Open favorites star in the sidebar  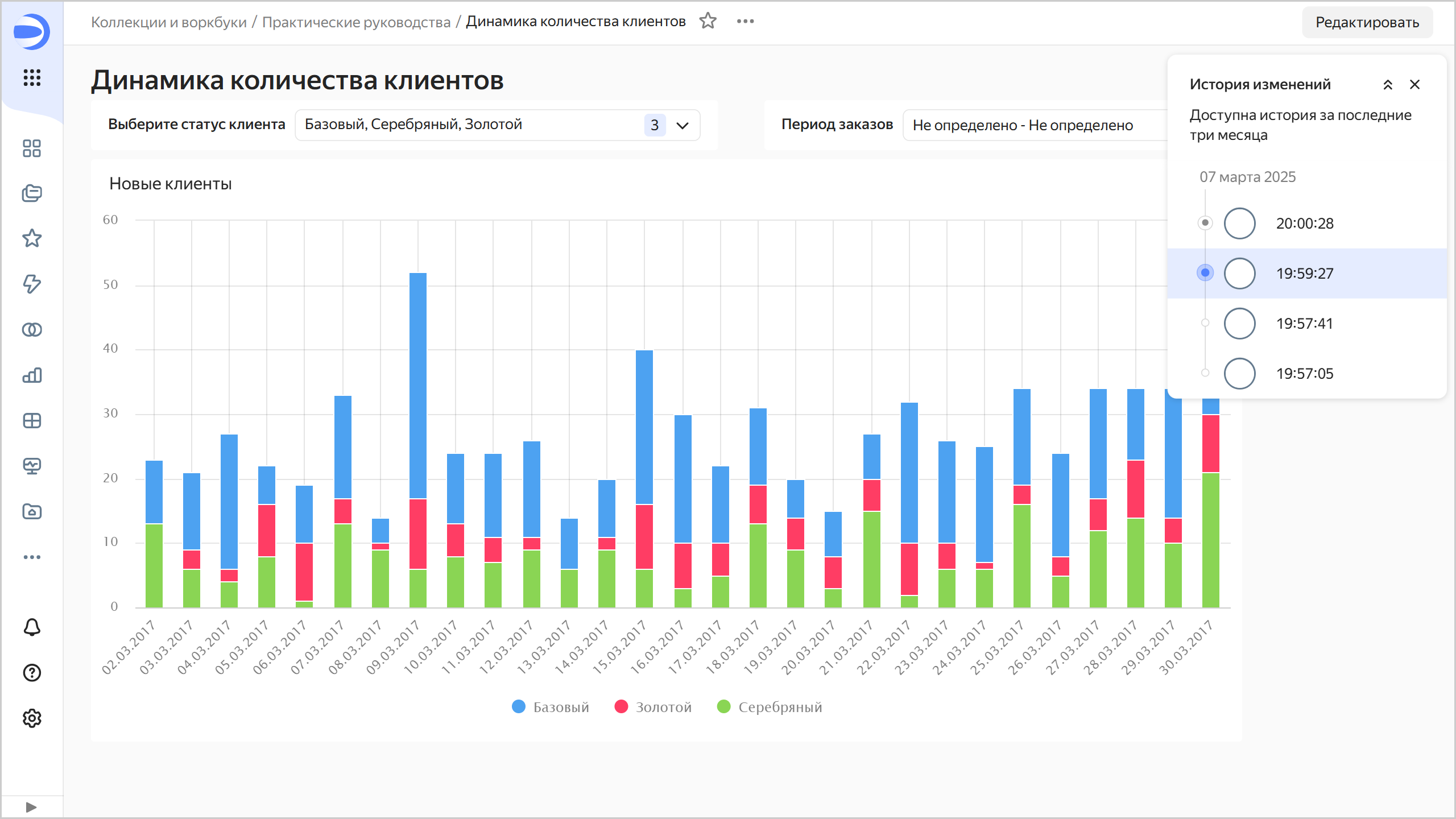pos(32,238)
